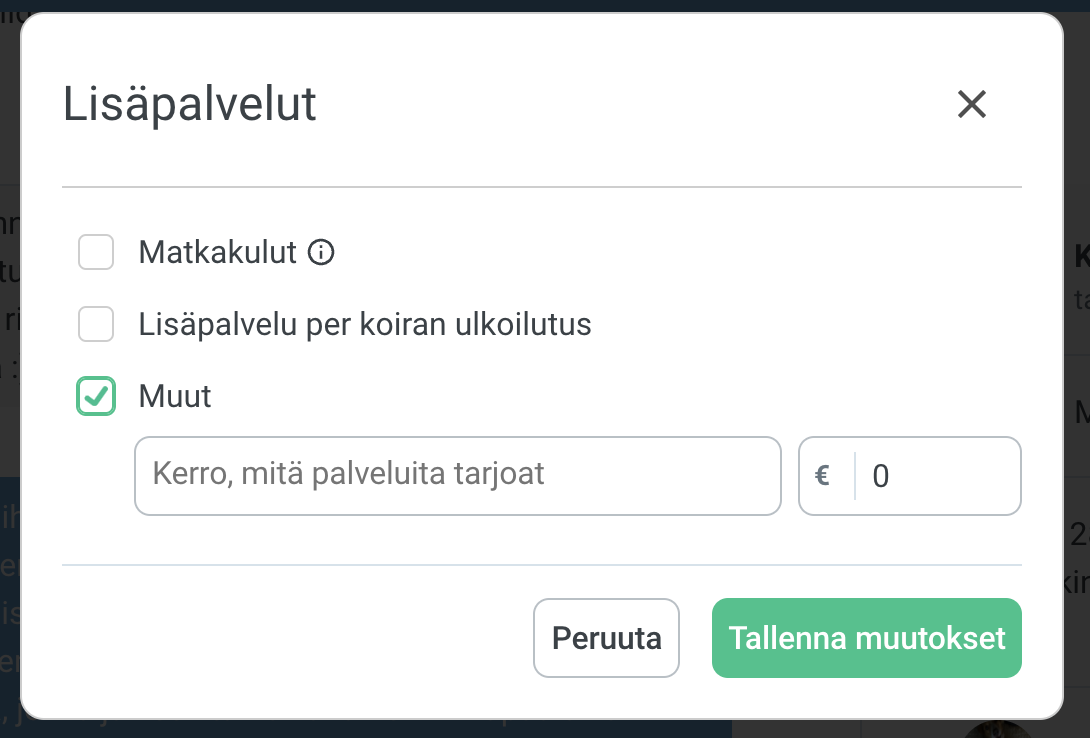Focus the 'Kerro, mitä palveluita tarjoat' field

458,476
